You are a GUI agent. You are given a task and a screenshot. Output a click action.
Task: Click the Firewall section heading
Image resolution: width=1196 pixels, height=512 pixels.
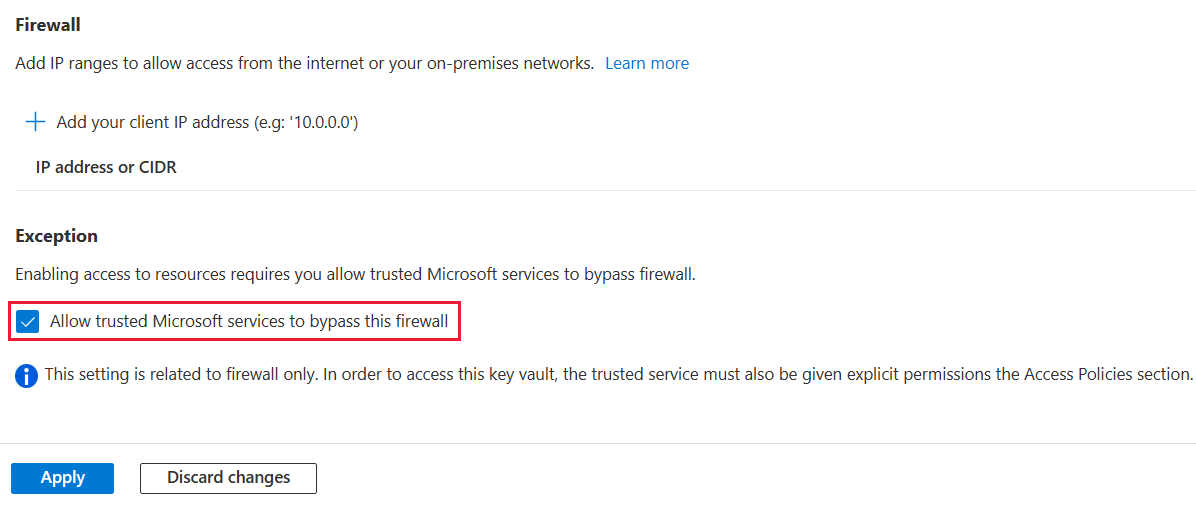[x=48, y=24]
